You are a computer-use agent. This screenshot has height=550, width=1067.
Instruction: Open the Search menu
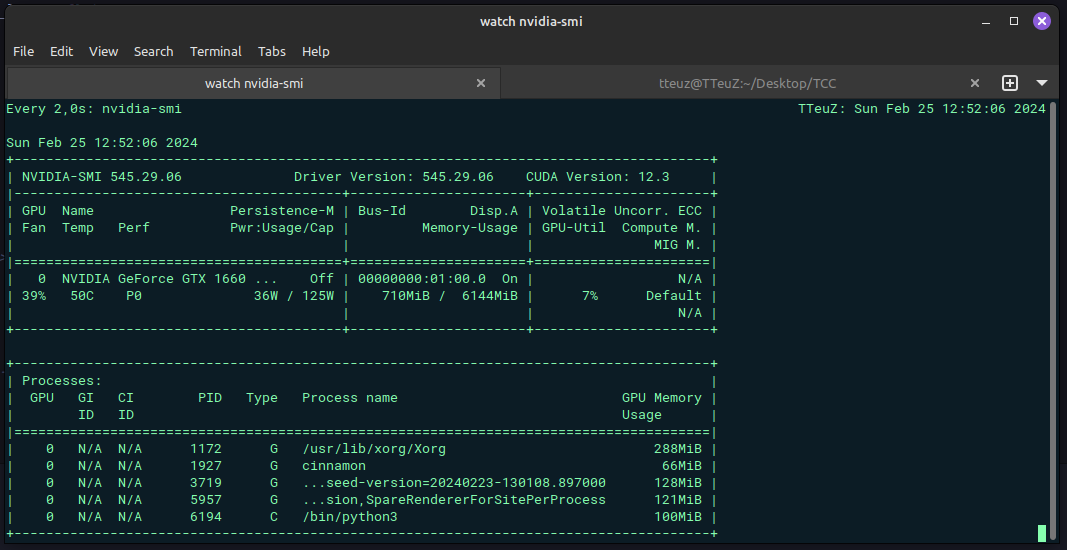click(x=153, y=51)
